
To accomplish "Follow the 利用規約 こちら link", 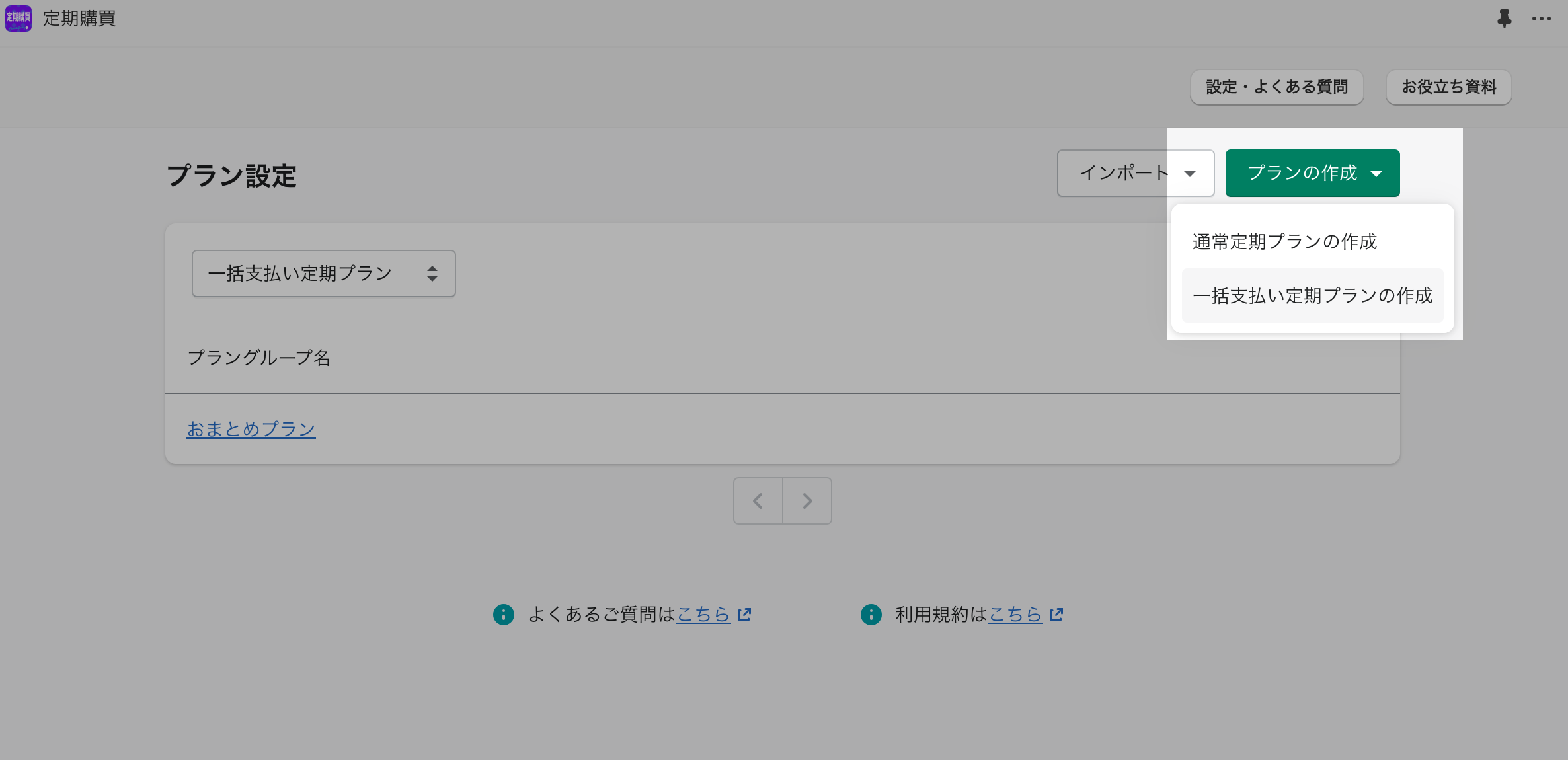I will tap(1015, 615).
